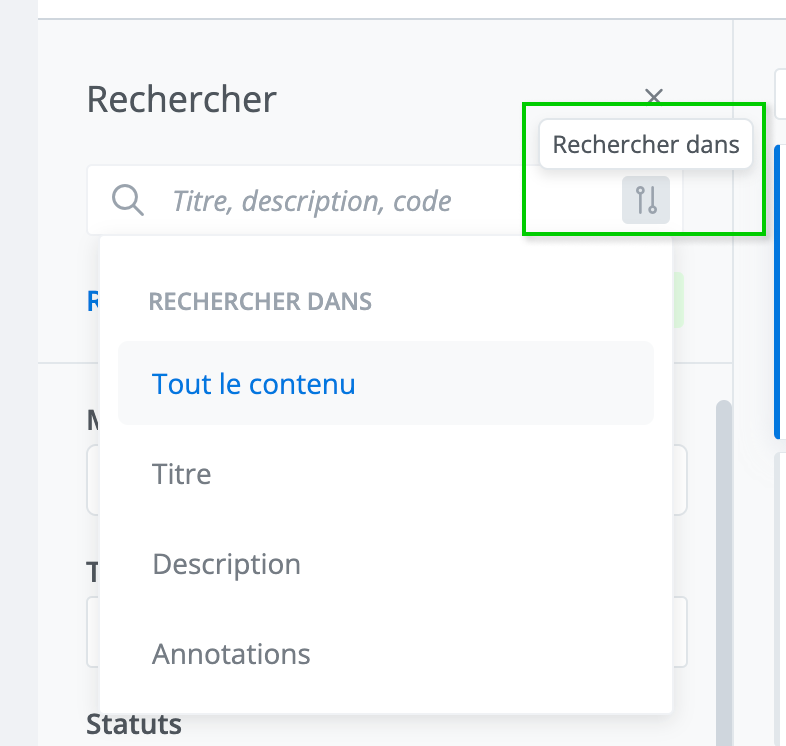Screen dimensions: 786x746
Task: Click the blue vertical bar on the right
Action: 779,290
